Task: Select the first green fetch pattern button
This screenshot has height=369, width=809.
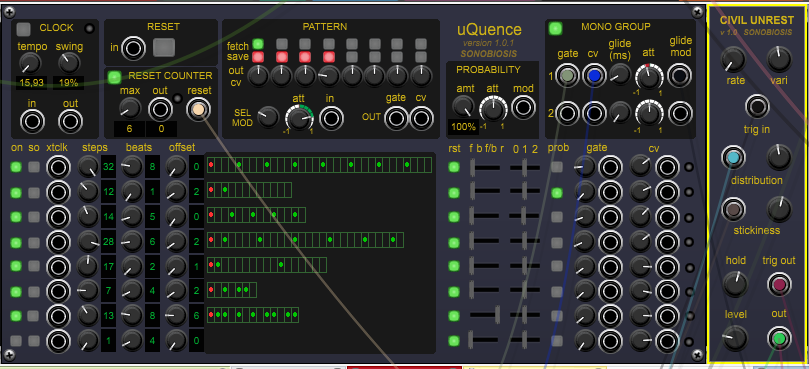Action: coord(258,44)
